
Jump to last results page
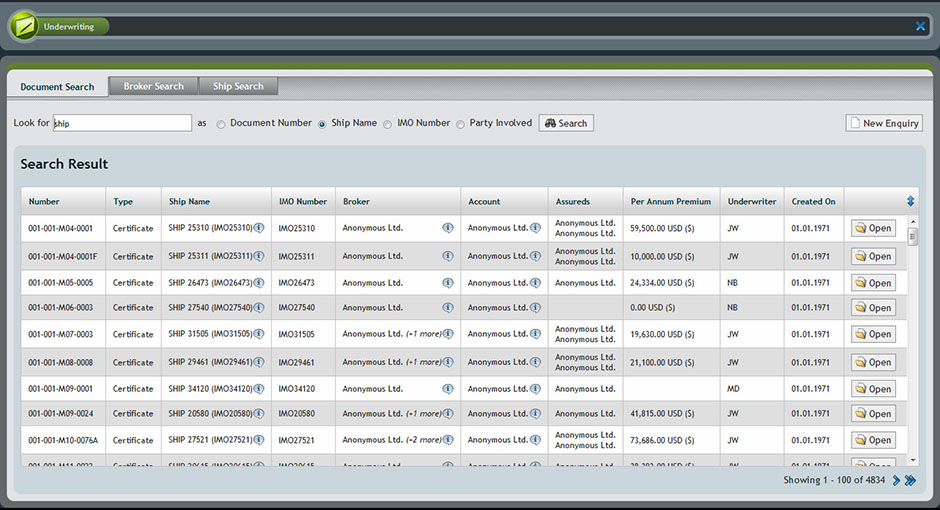(x=910, y=481)
